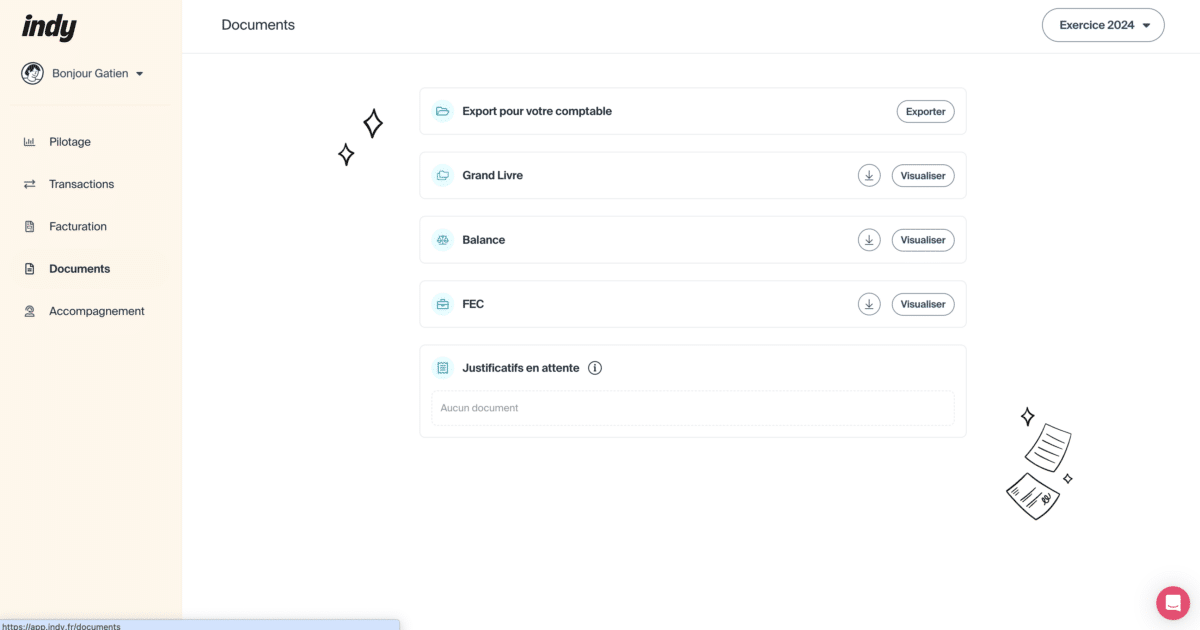Click Visualiser for the Grand Livre

coord(922,175)
